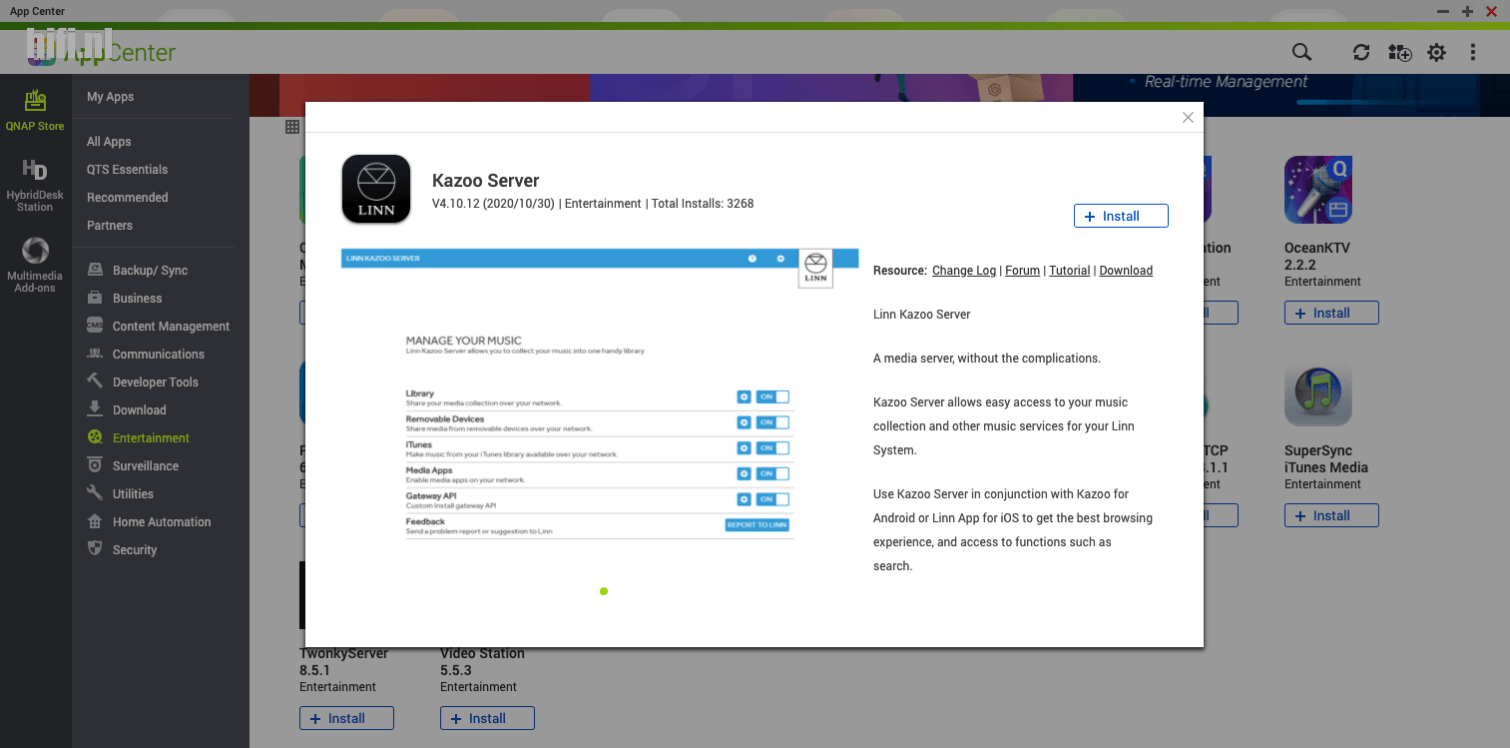Screen dimensions: 1510x748
Task: Click the Business category icon
Action: (95, 298)
